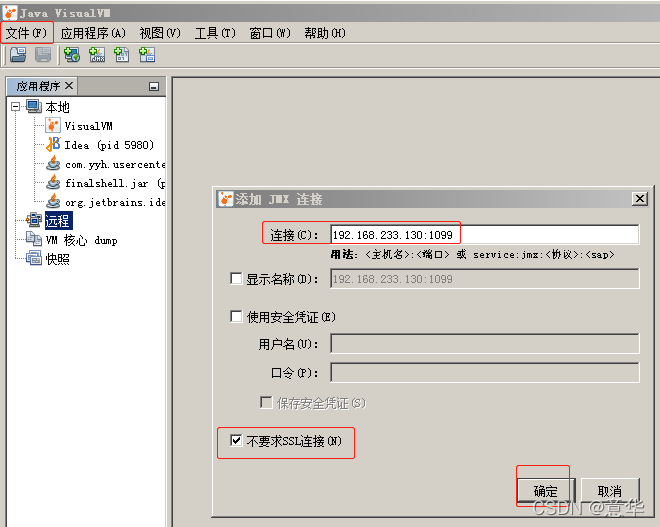This screenshot has height=527, width=660.
Task: Close the 添加 JMX 连接 dialog
Action: click(639, 199)
